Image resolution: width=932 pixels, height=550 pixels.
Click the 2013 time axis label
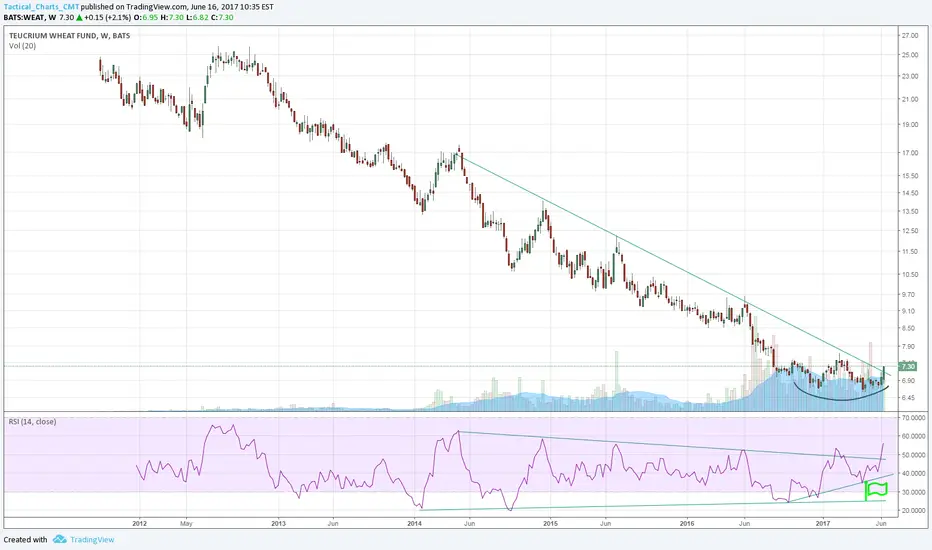click(x=278, y=524)
